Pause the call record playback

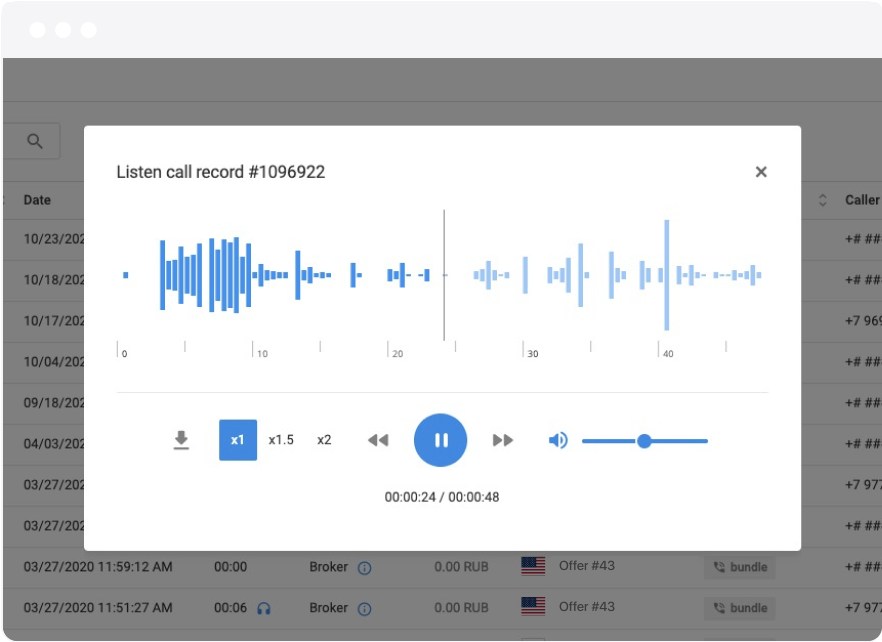pyautogui.click(x=440, y=440)
